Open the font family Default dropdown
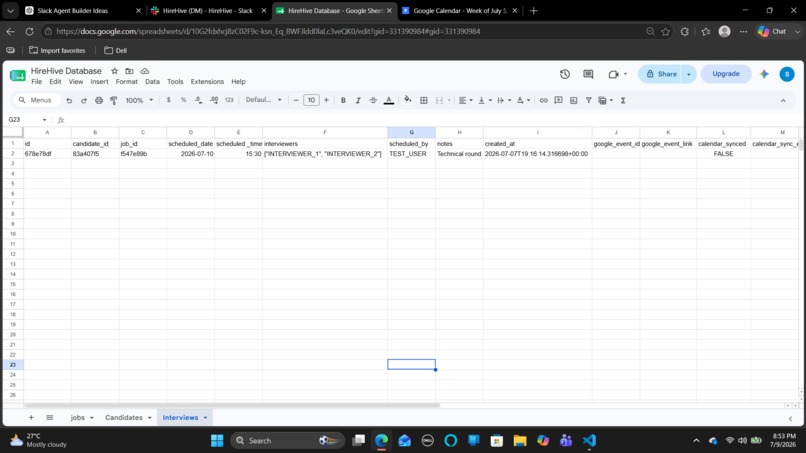Screen dimensions: 806x453 click(263, 100)
